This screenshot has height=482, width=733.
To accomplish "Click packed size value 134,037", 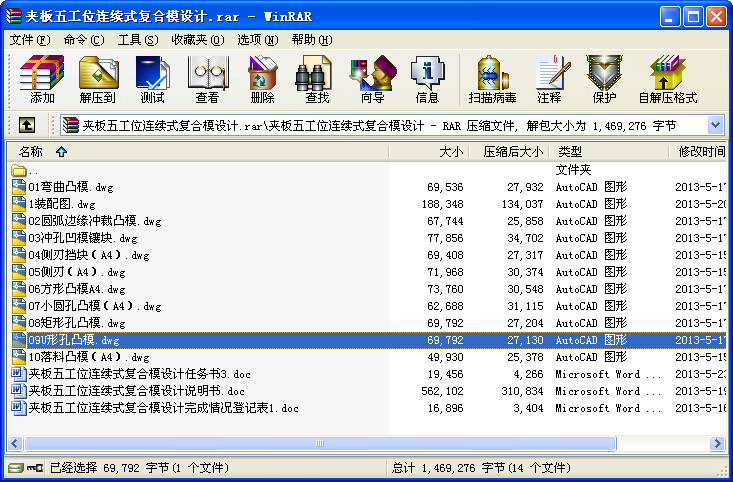I will point(522,204).
